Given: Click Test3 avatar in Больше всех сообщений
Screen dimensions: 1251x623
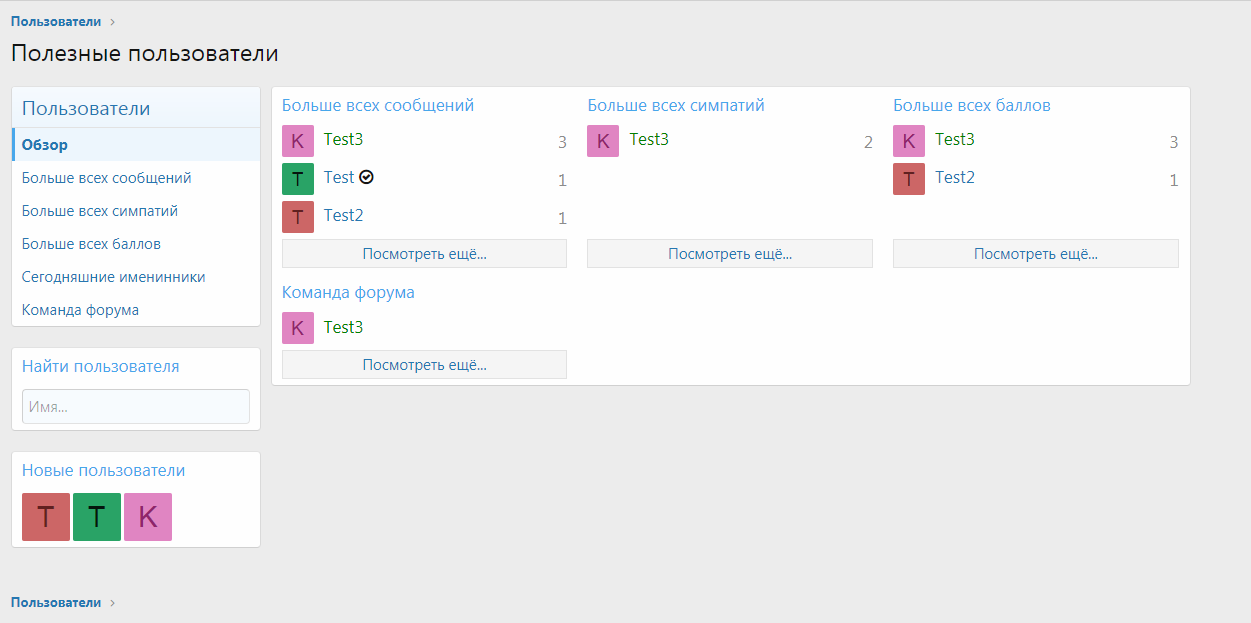Looking at the screenshot, I should (x=297, y=141).
